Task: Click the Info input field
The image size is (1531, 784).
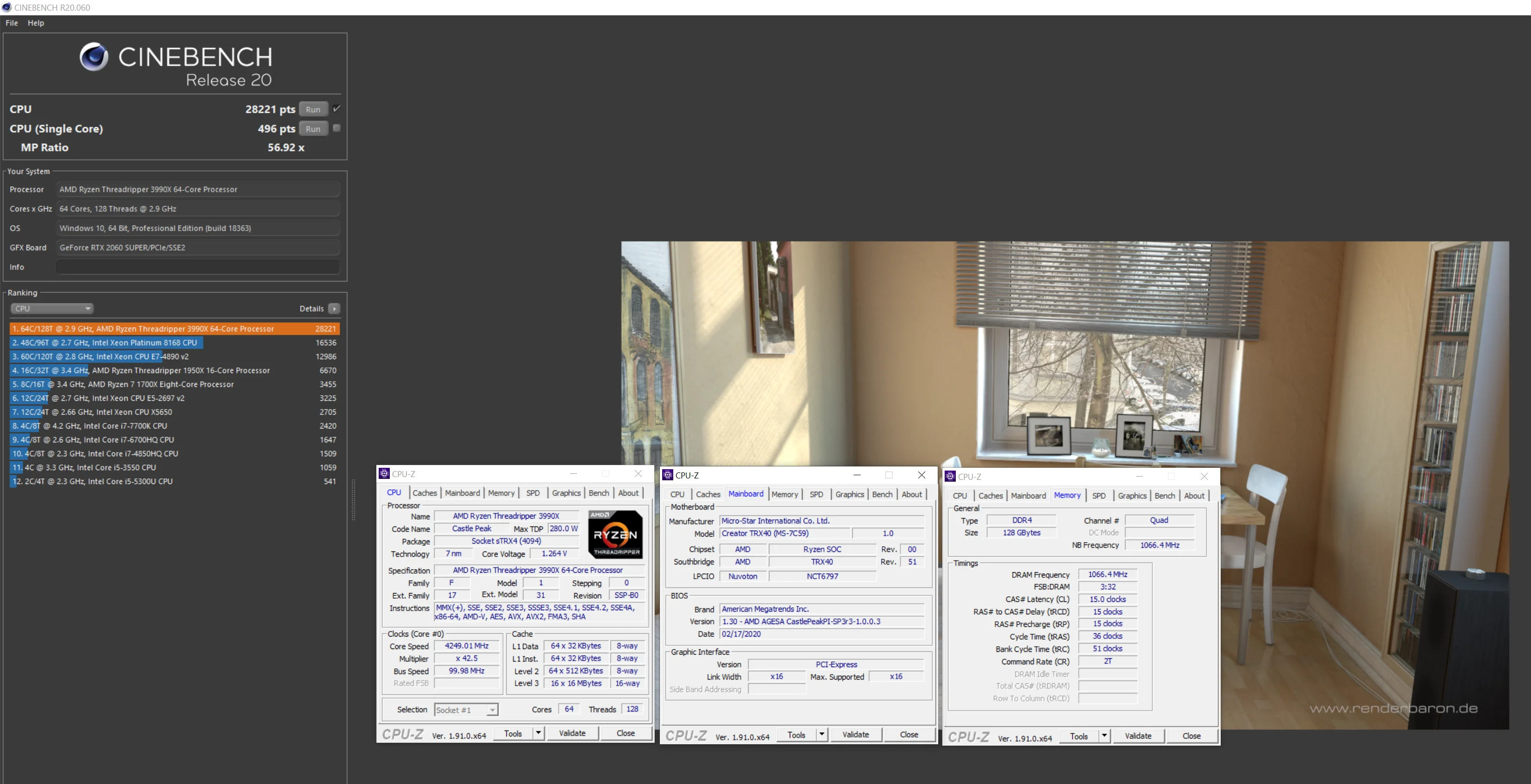Action: click(x=198, y=267)
